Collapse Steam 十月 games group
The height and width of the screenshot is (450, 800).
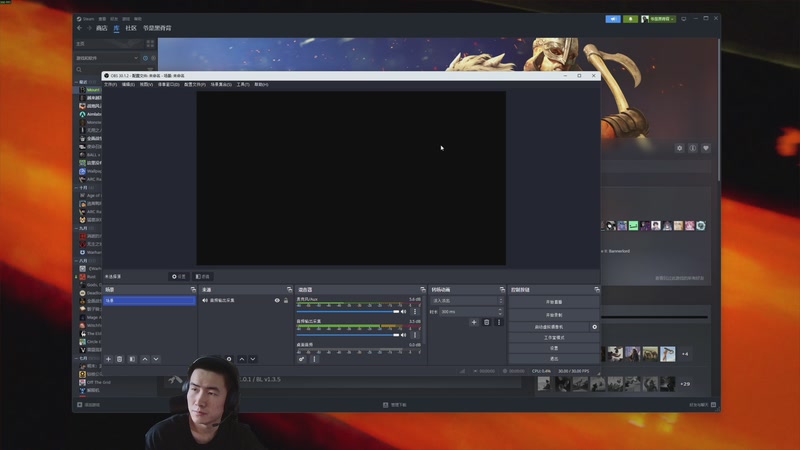[77, 188]
